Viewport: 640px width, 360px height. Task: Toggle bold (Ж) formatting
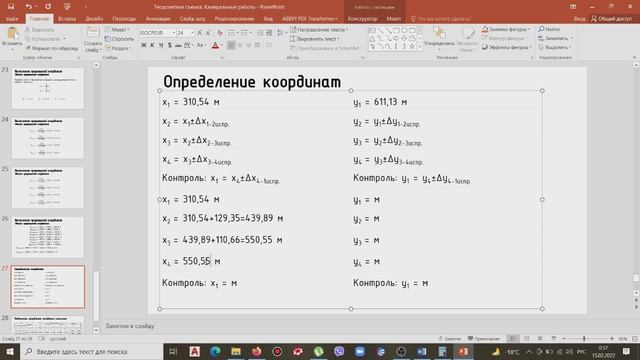pyautogui.click(x=144, y=45)
